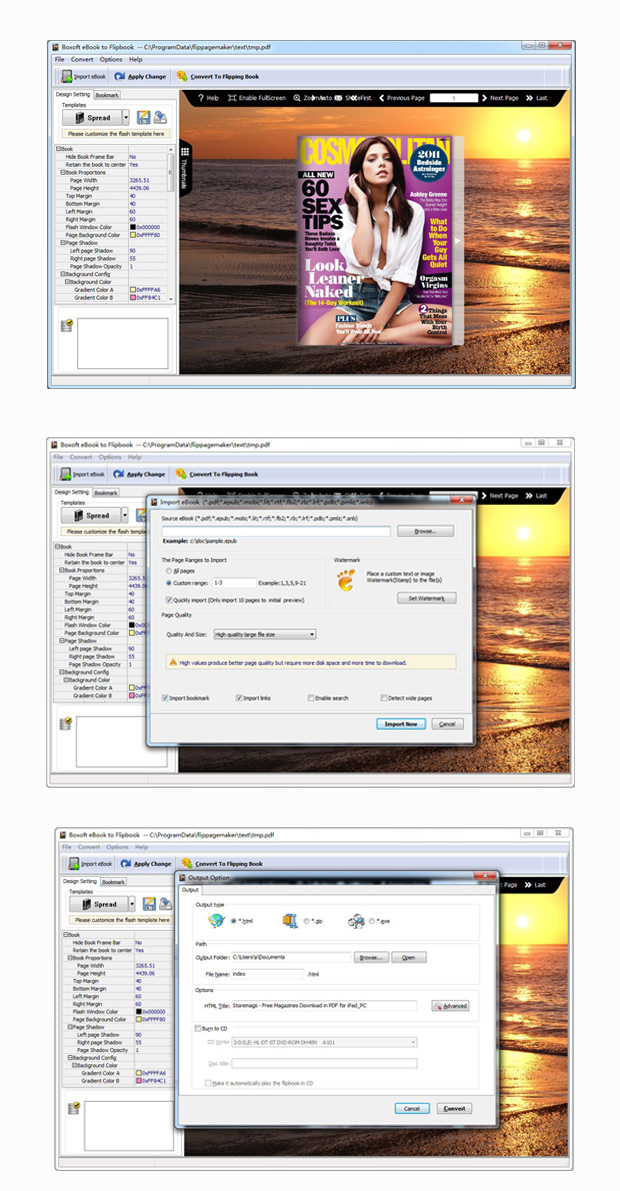Viewport: 620px width, 1191px height.
Task: Enable the Detect wide pages checkbox
Action: click(384, 697)
